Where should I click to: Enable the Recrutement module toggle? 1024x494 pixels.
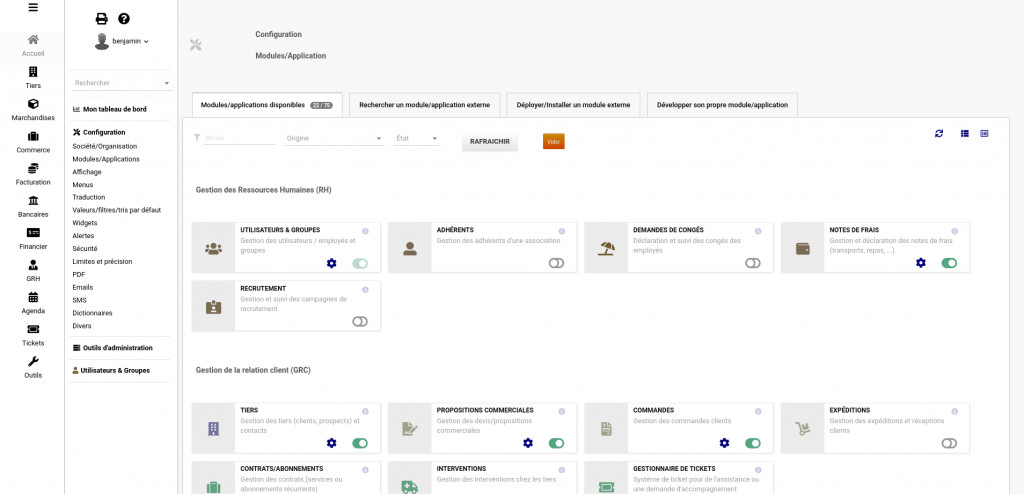[360, 321]
